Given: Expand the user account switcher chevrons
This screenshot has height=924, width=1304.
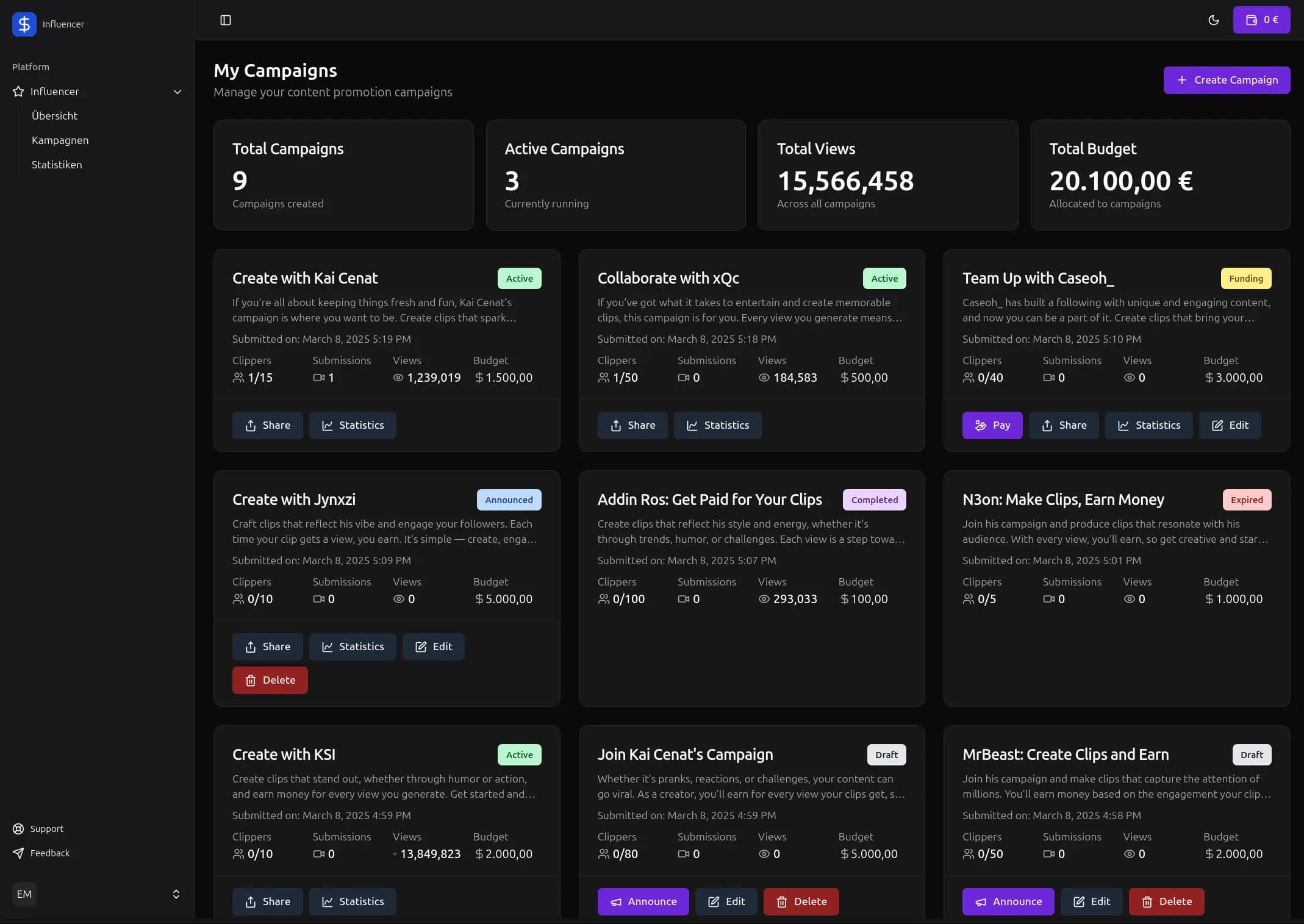Looking at the screenshot, I should click(x=176, y=894).
